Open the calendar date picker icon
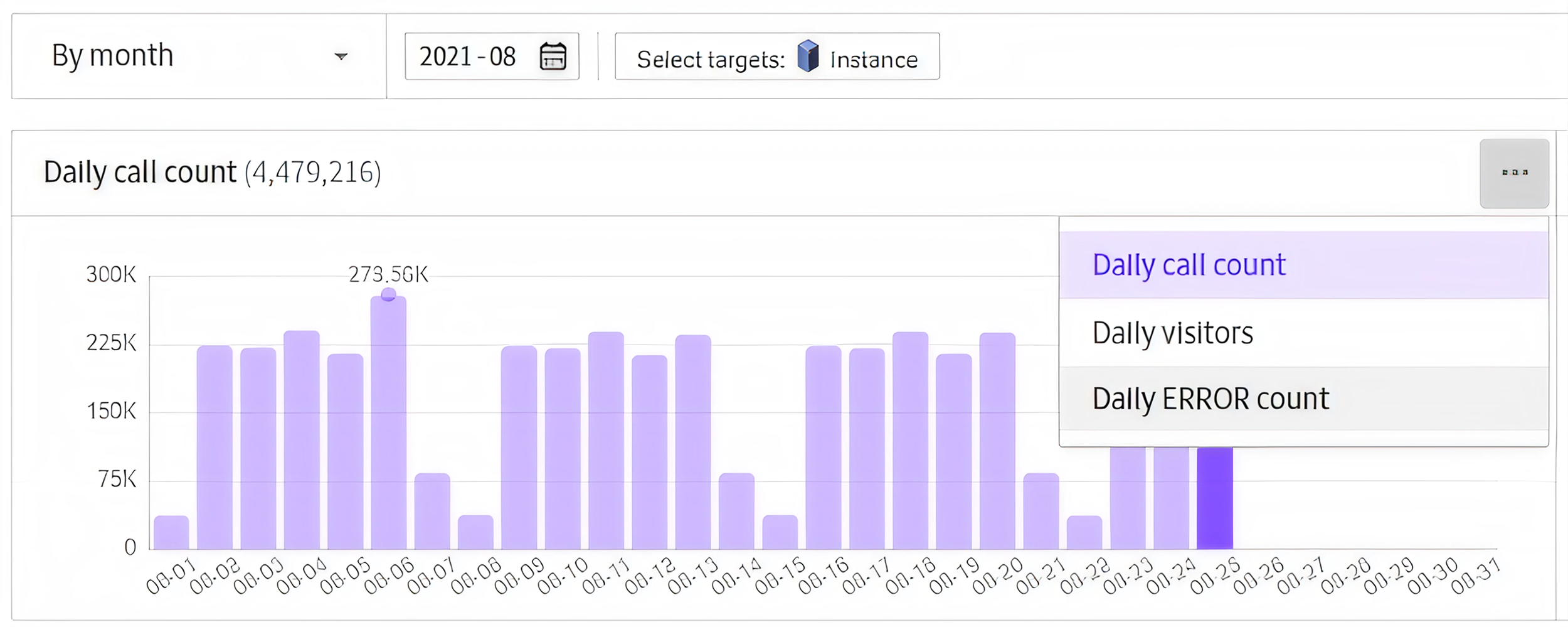This screenshot has width=1568, height=627. point(553,56)
